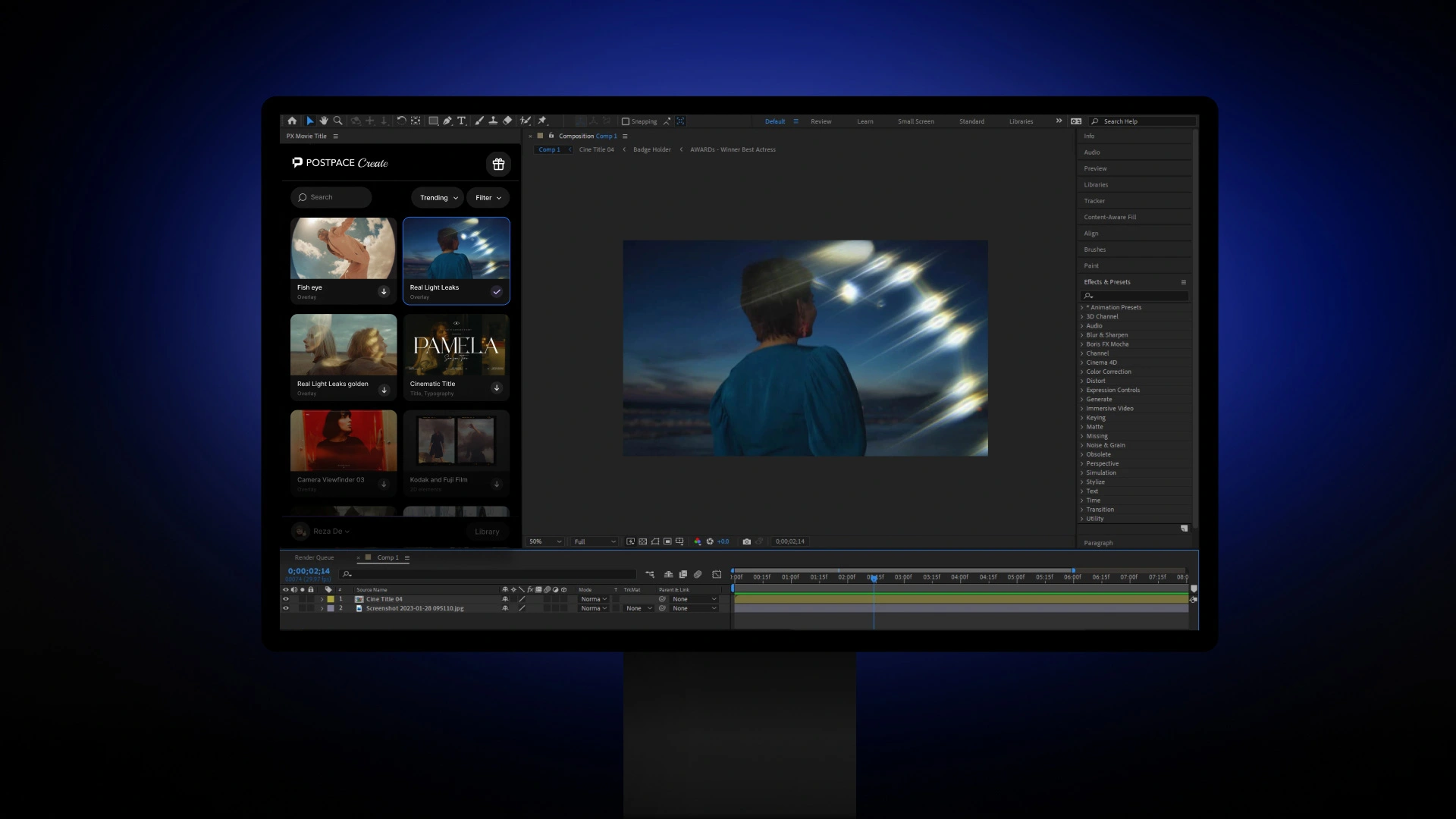Screen dimensions: 1456x819
Task: Open the Trending sort dropdown
Action: [x=438, y=198]
